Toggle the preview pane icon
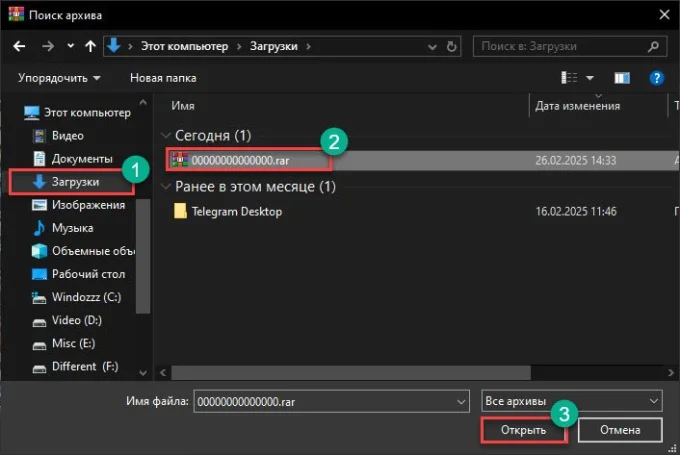Image resolution: width=680 pixels, height=455 pixels. (622, 78)
